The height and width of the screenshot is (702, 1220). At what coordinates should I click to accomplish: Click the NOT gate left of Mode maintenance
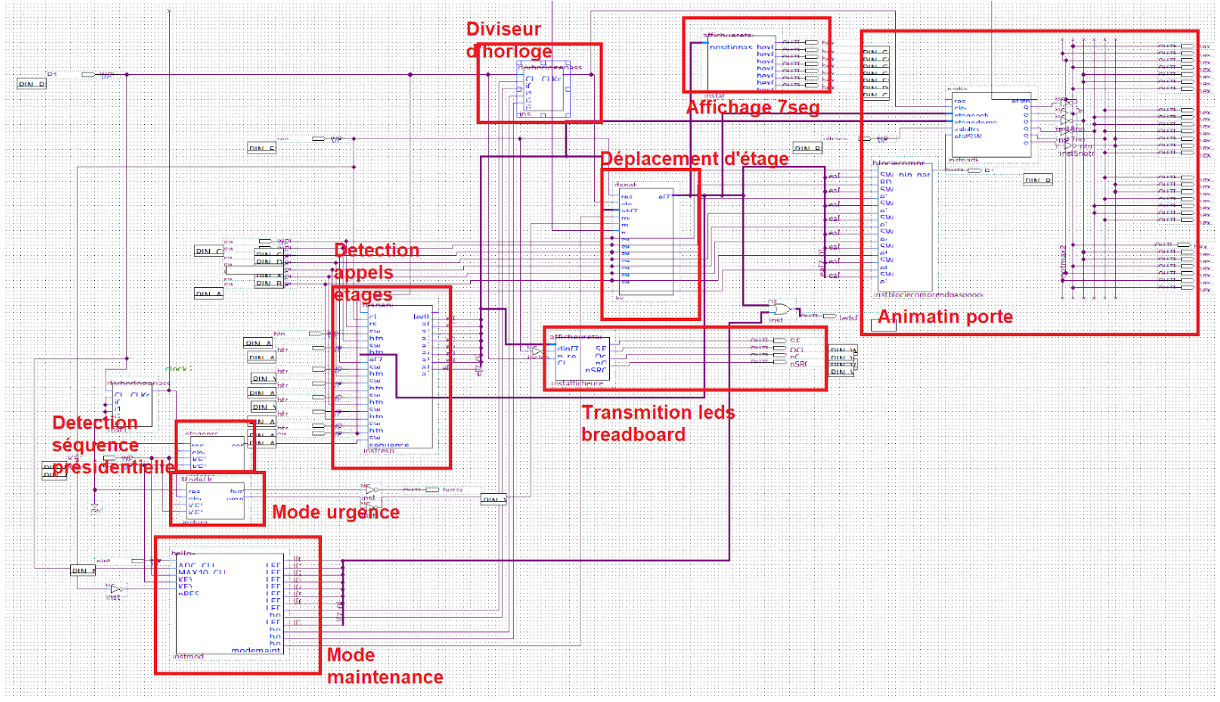(116, 589)
